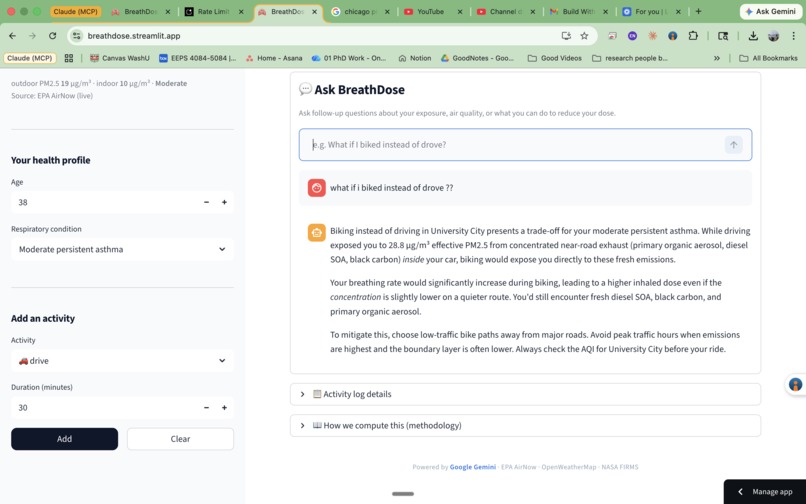Open the apps grid in bookmarks bar
The image size is (806, 504).
click(x=69, y=58)
